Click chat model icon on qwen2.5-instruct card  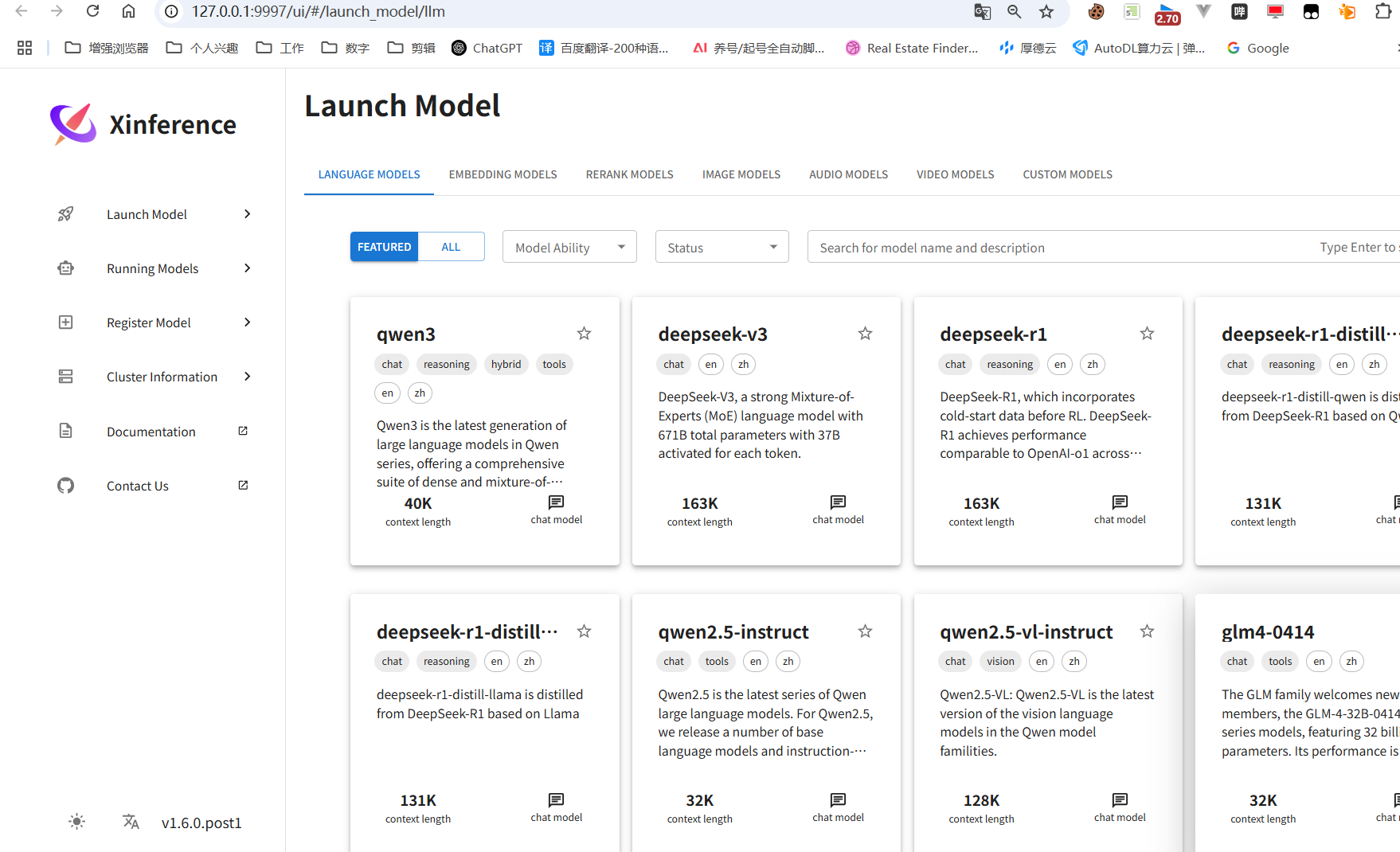pyautogui.click(x=838, y=800)
